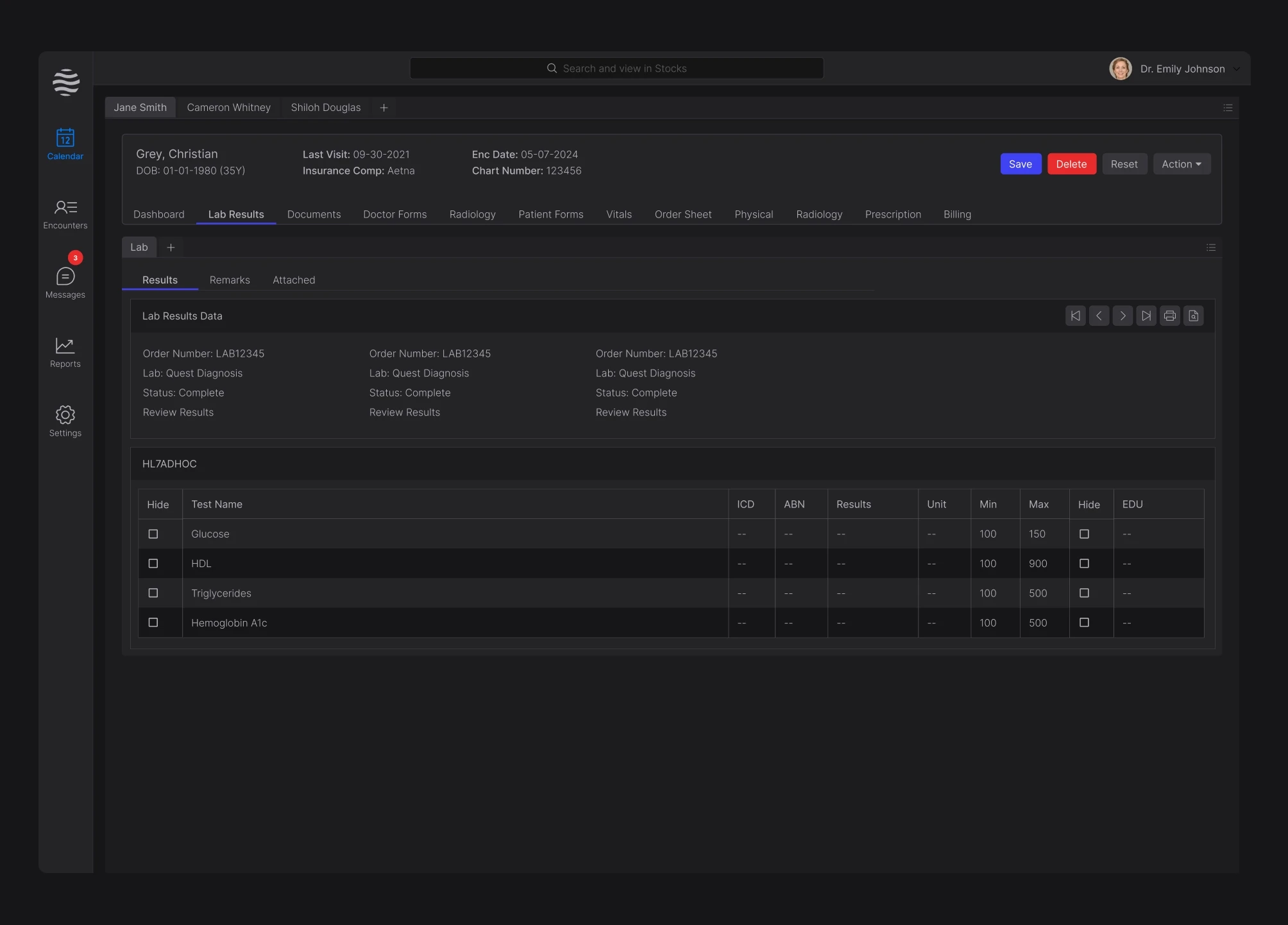
Task: Click the document preview icon
Action: pyautogui.click(x=1193, y=316)
